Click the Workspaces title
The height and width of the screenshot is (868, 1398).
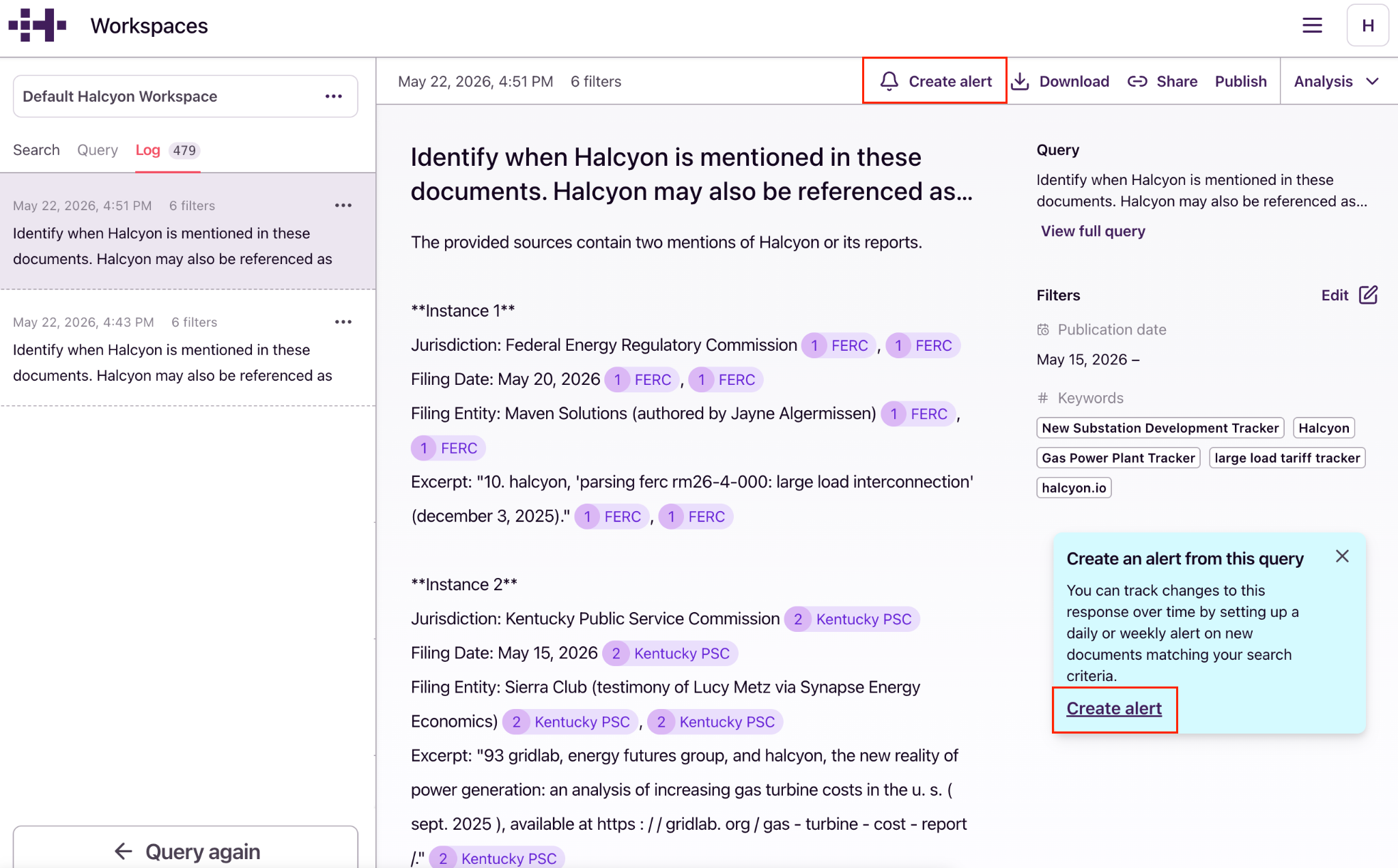(149, 26)
